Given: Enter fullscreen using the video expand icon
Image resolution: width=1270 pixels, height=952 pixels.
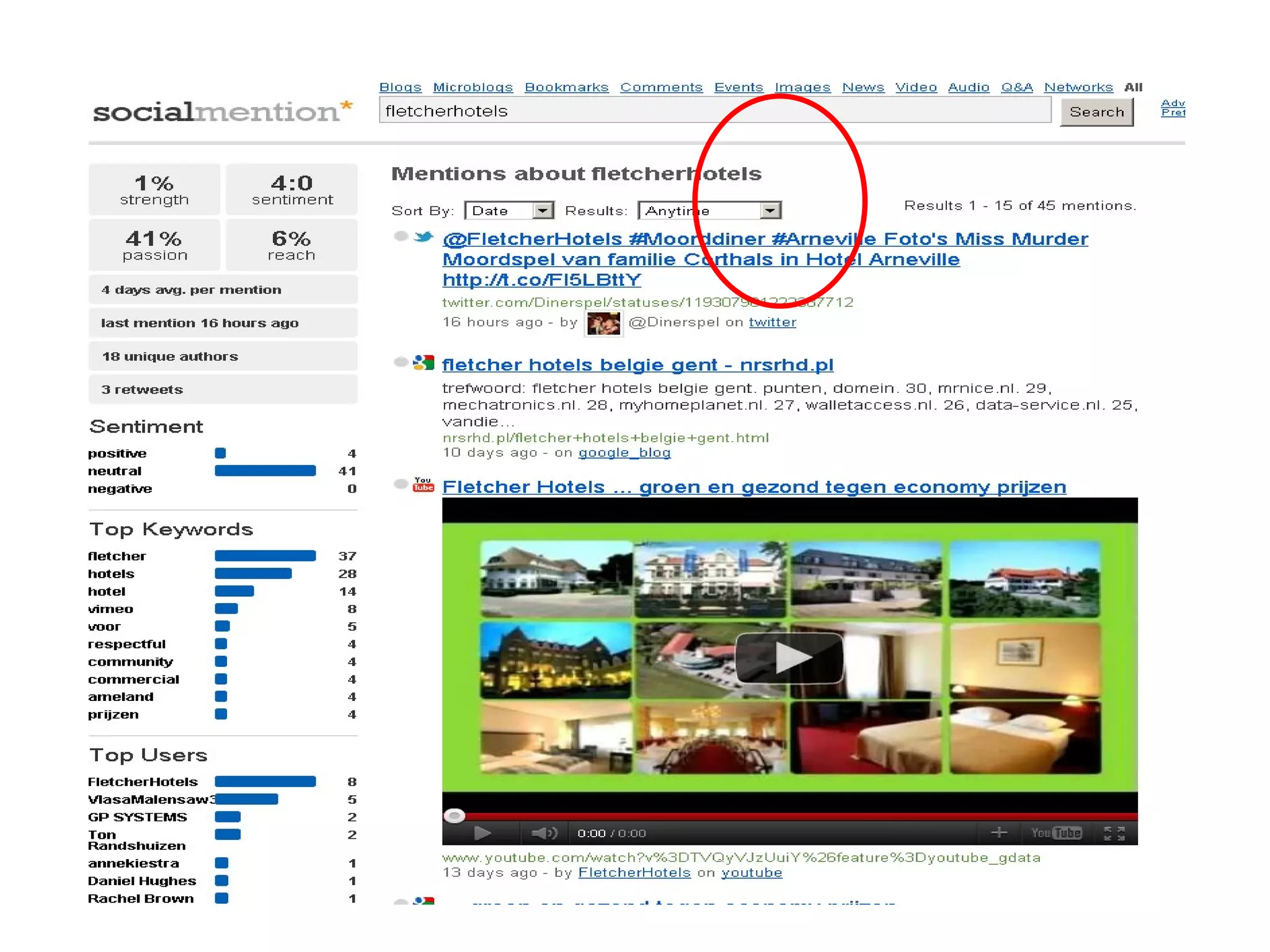Looking at the screenshot, I should point(1114,833).
